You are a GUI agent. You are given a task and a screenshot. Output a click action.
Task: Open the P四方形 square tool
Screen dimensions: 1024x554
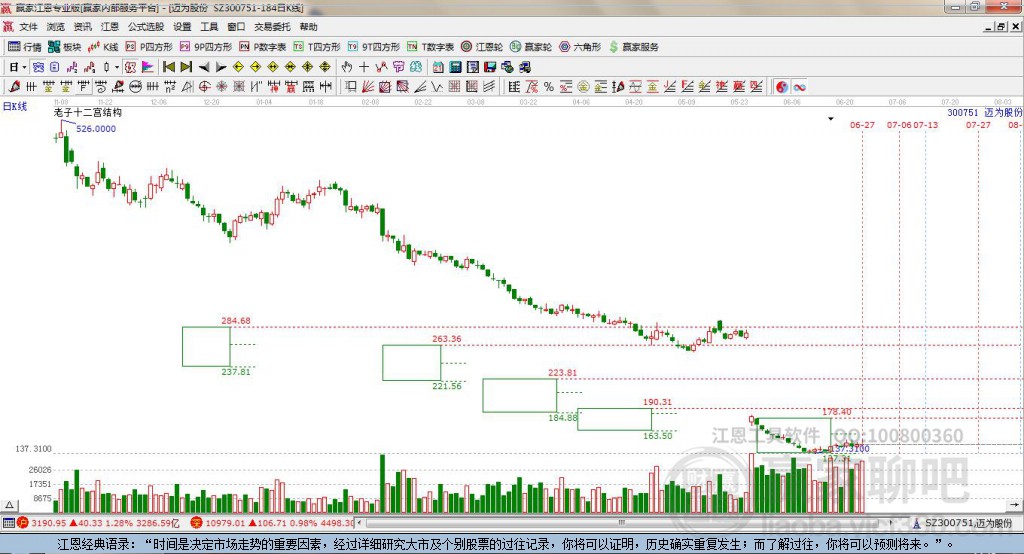click(148, 47)
